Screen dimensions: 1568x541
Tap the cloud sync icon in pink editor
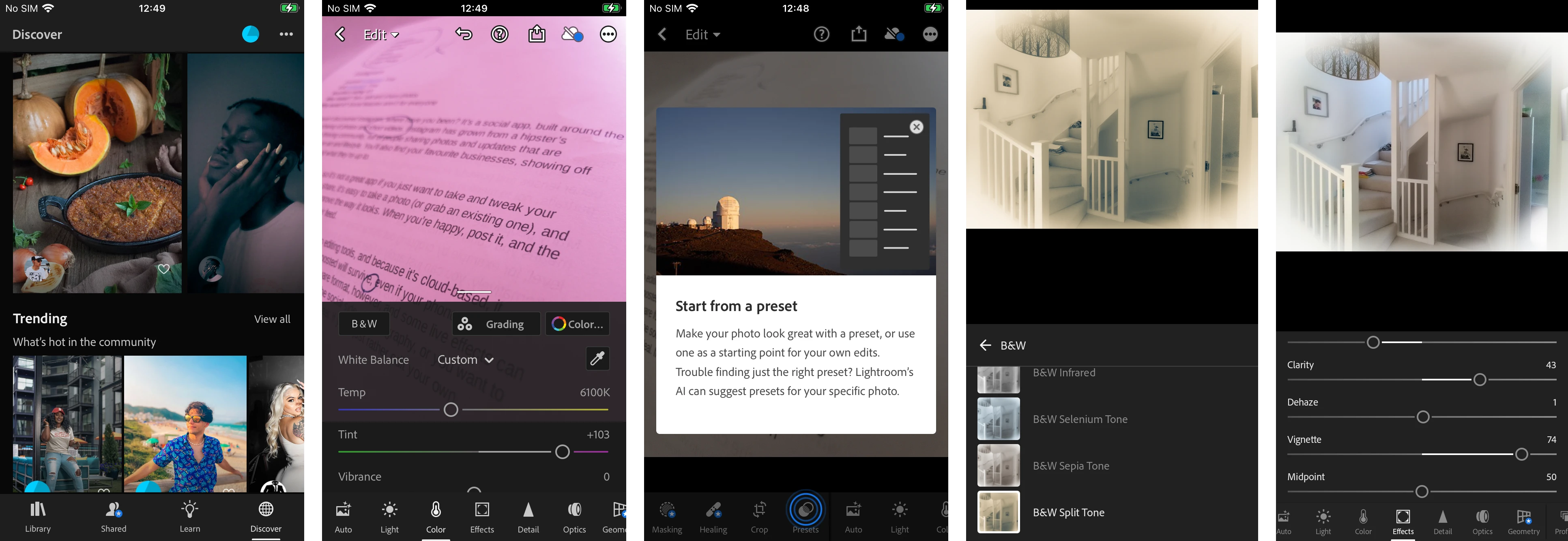click(572, 34)
